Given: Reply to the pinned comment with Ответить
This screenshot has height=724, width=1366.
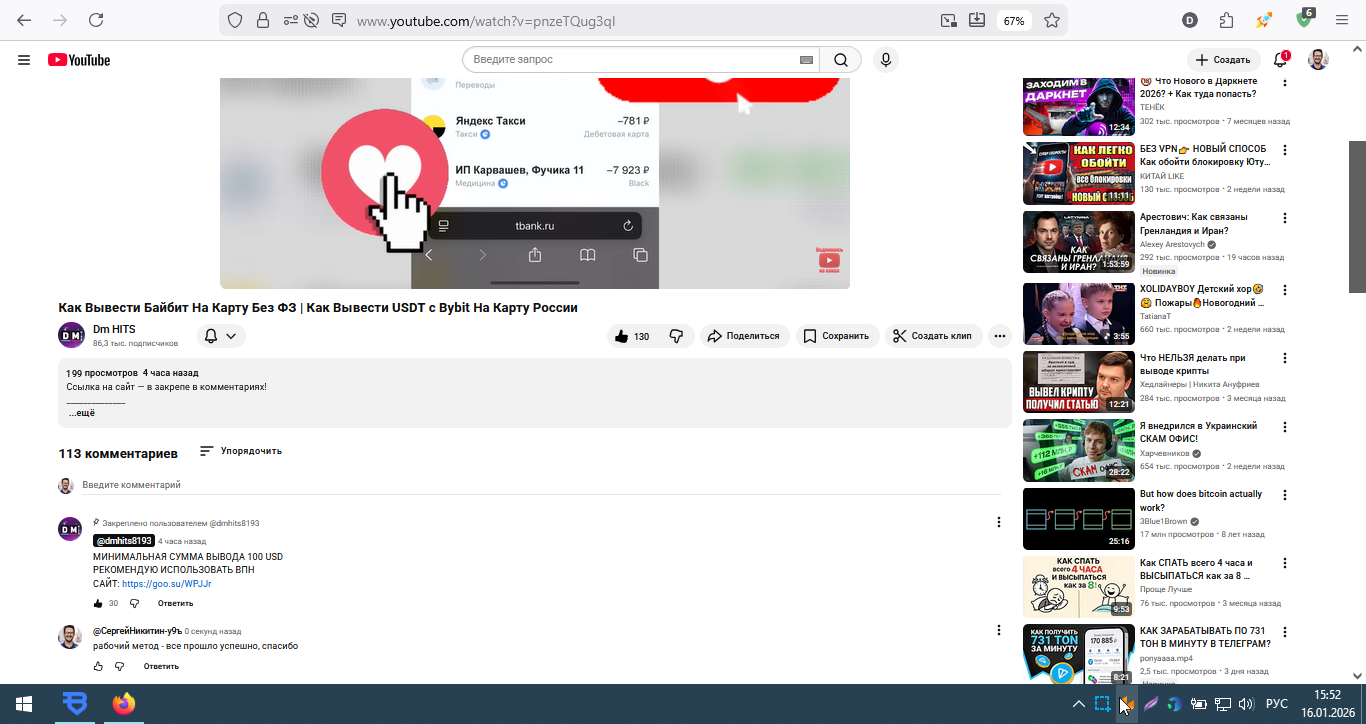Looking at the screenshot, I should [175, 603].
